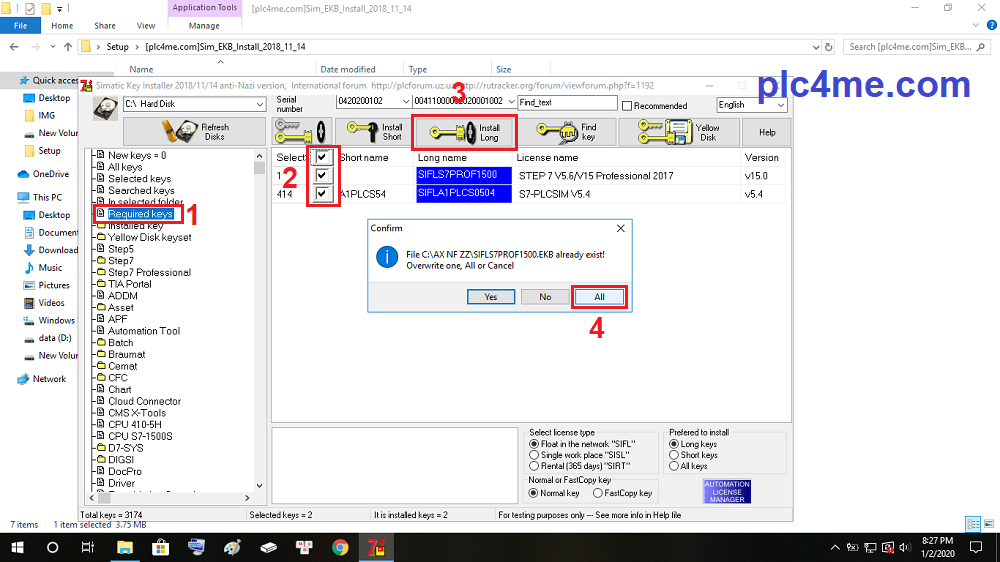Select the TIA Portal tree folder

130,284
